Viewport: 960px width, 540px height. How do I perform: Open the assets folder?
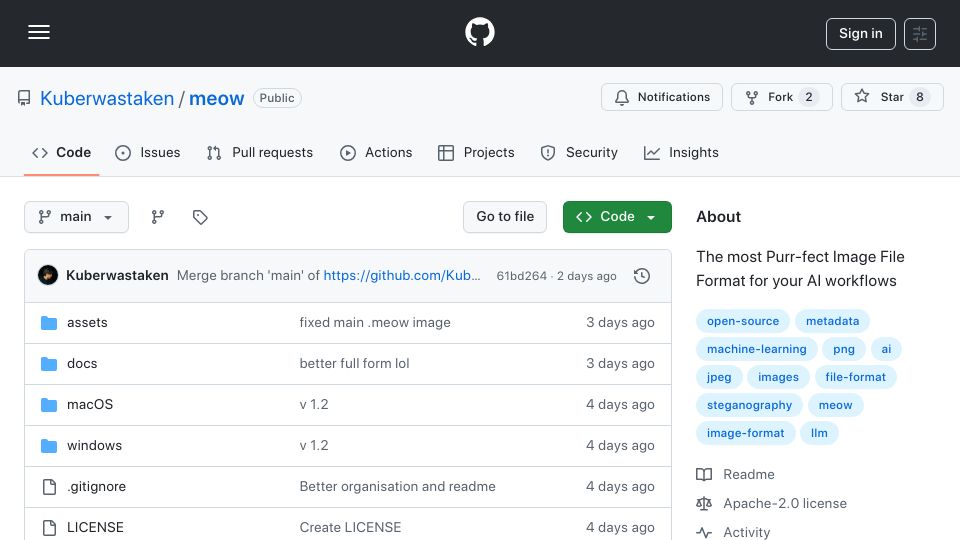click(x=87, y=323)
